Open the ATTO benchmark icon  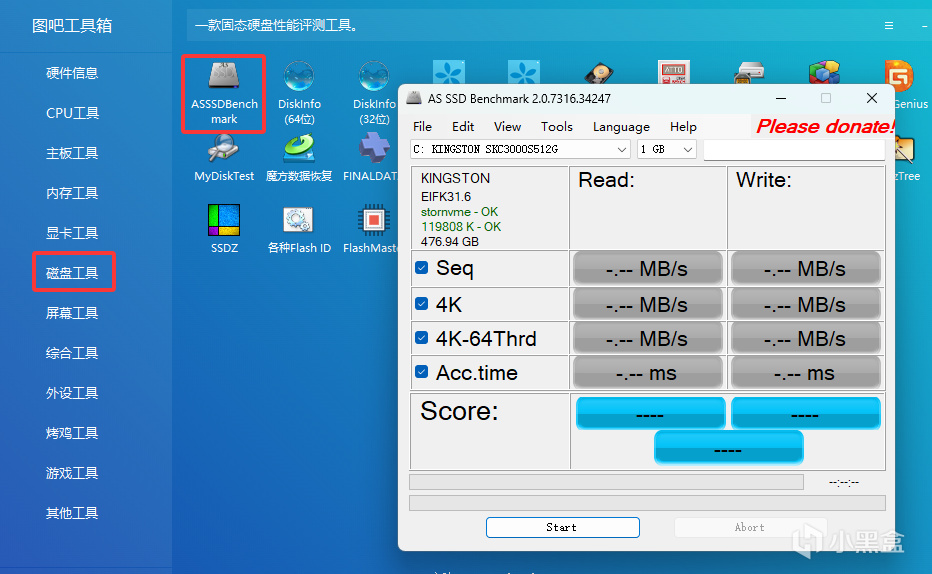coord(673,72)
